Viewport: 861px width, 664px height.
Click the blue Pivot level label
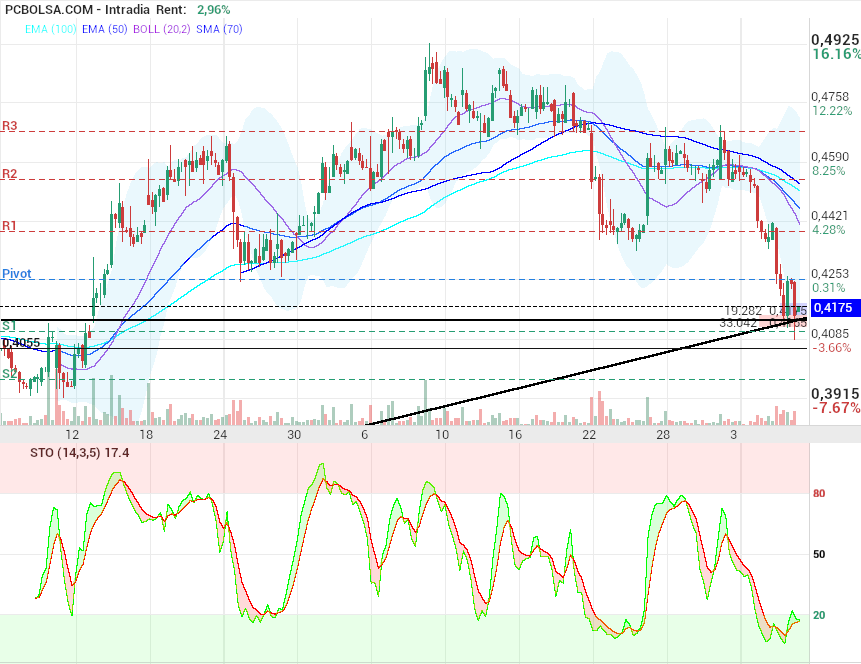(x=17, y=273)
